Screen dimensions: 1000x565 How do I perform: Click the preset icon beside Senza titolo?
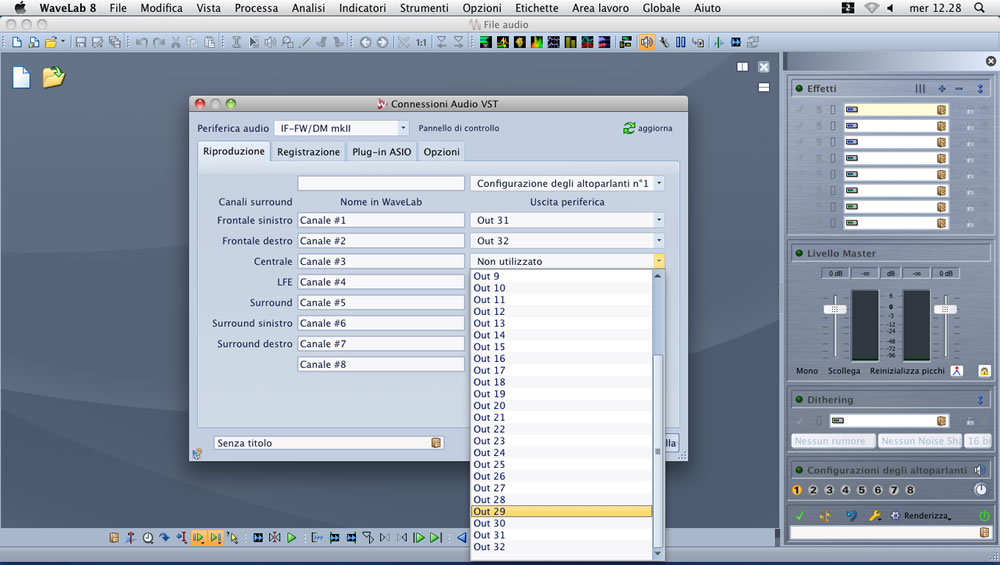pos(436,443)
